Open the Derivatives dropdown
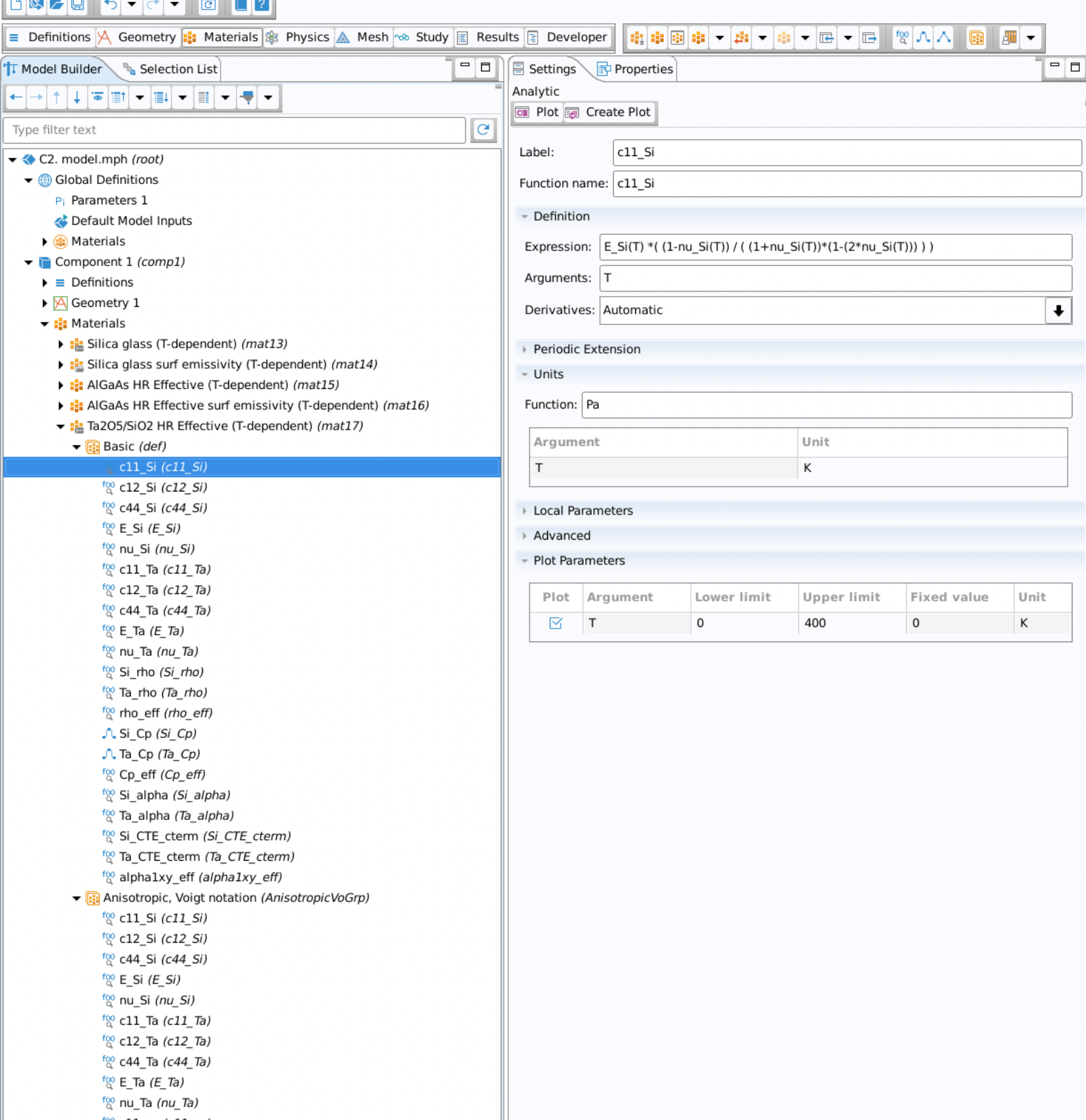 tap(1057, 310)
